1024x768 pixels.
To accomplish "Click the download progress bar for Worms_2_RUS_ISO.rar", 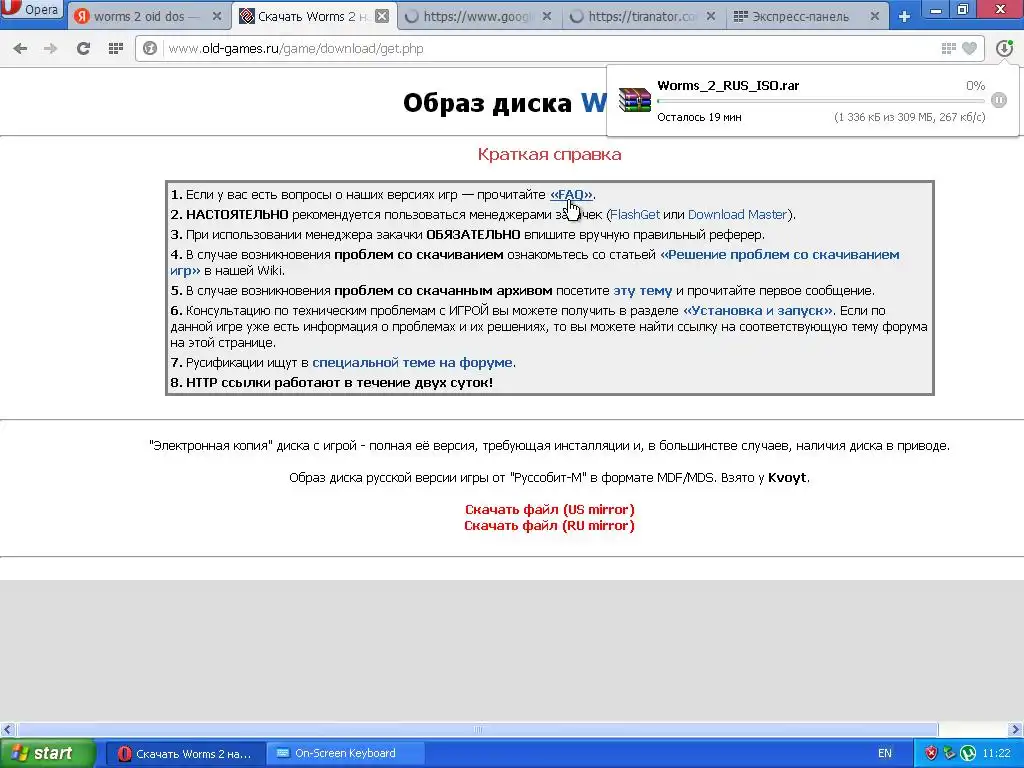I will (821, 101).
